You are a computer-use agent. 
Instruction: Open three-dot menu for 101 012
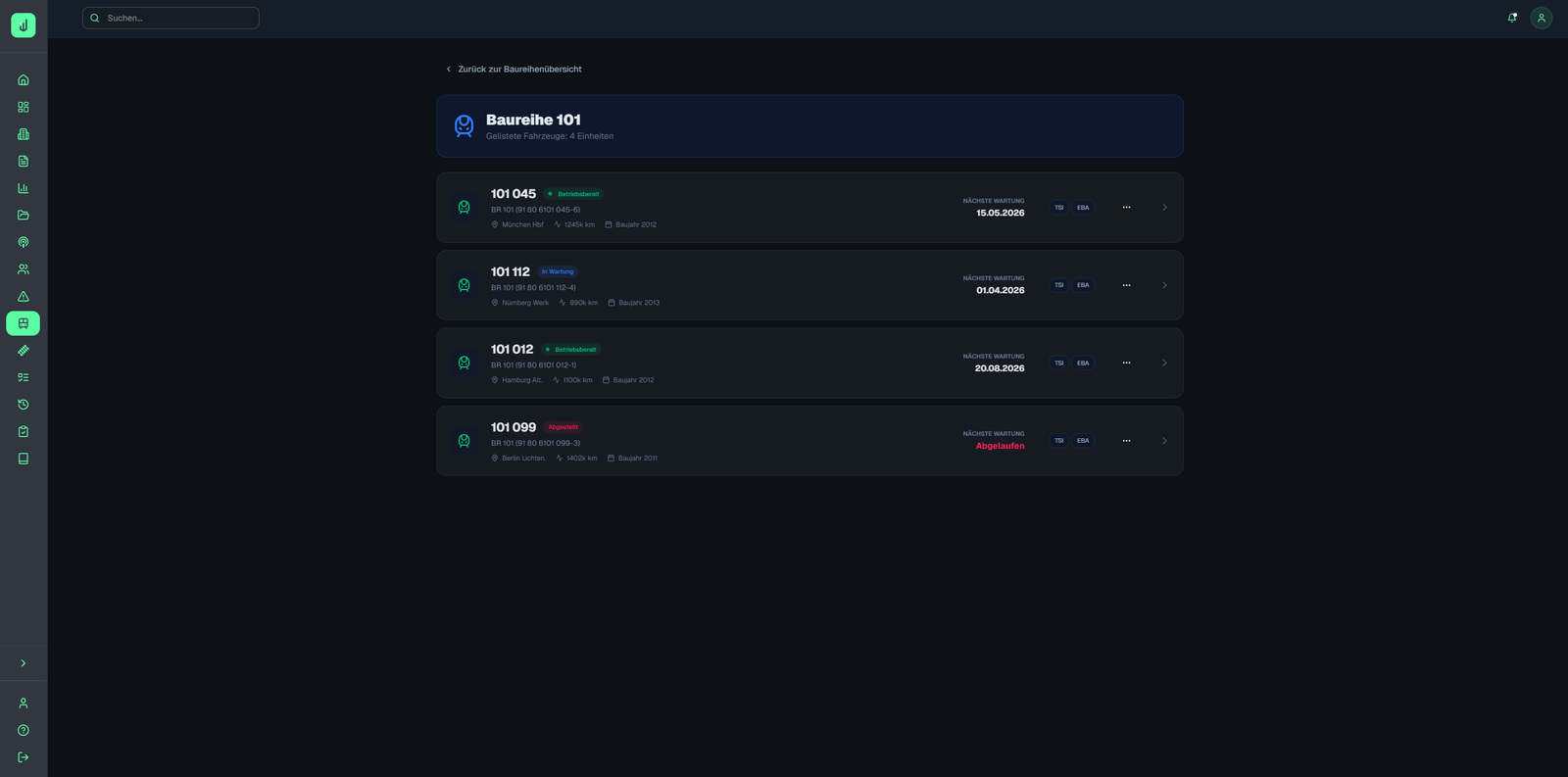1126,363
